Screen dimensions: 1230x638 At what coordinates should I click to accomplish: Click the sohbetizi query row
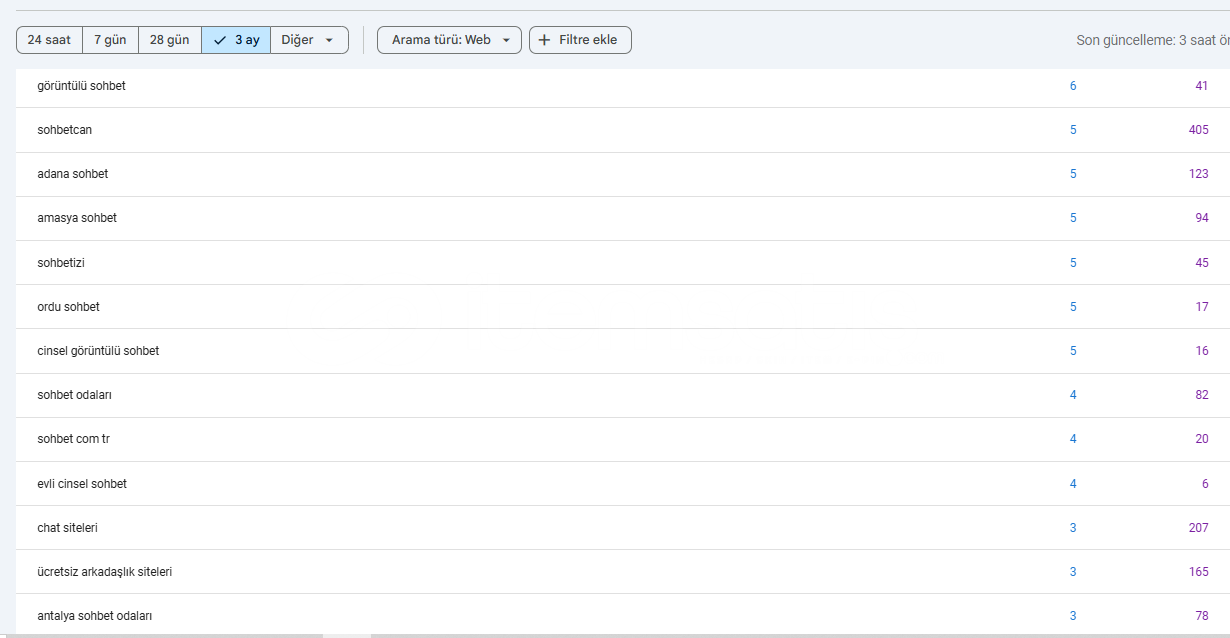pyautogui.click(x=623, y=263)
